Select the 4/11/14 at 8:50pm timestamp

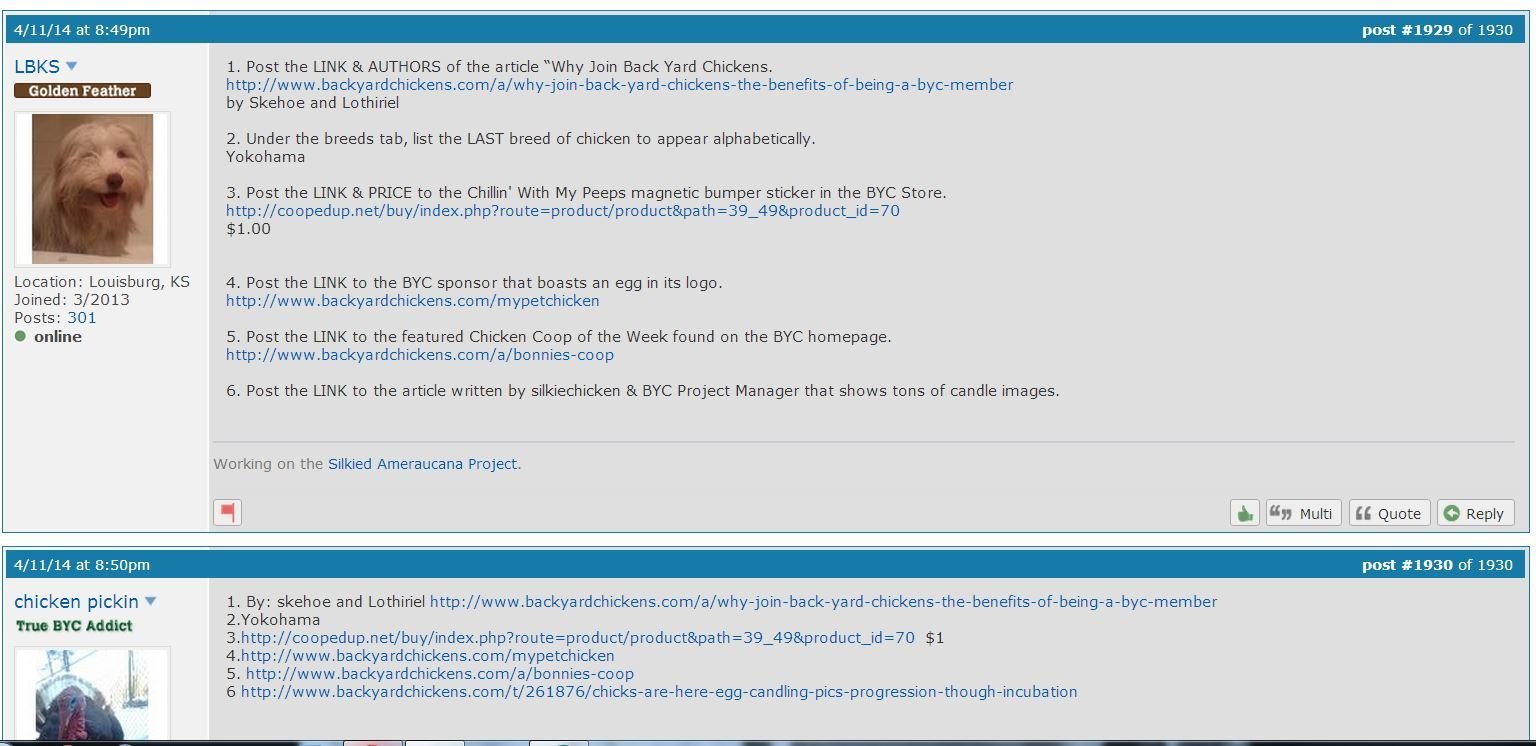[x=82, y=565]
